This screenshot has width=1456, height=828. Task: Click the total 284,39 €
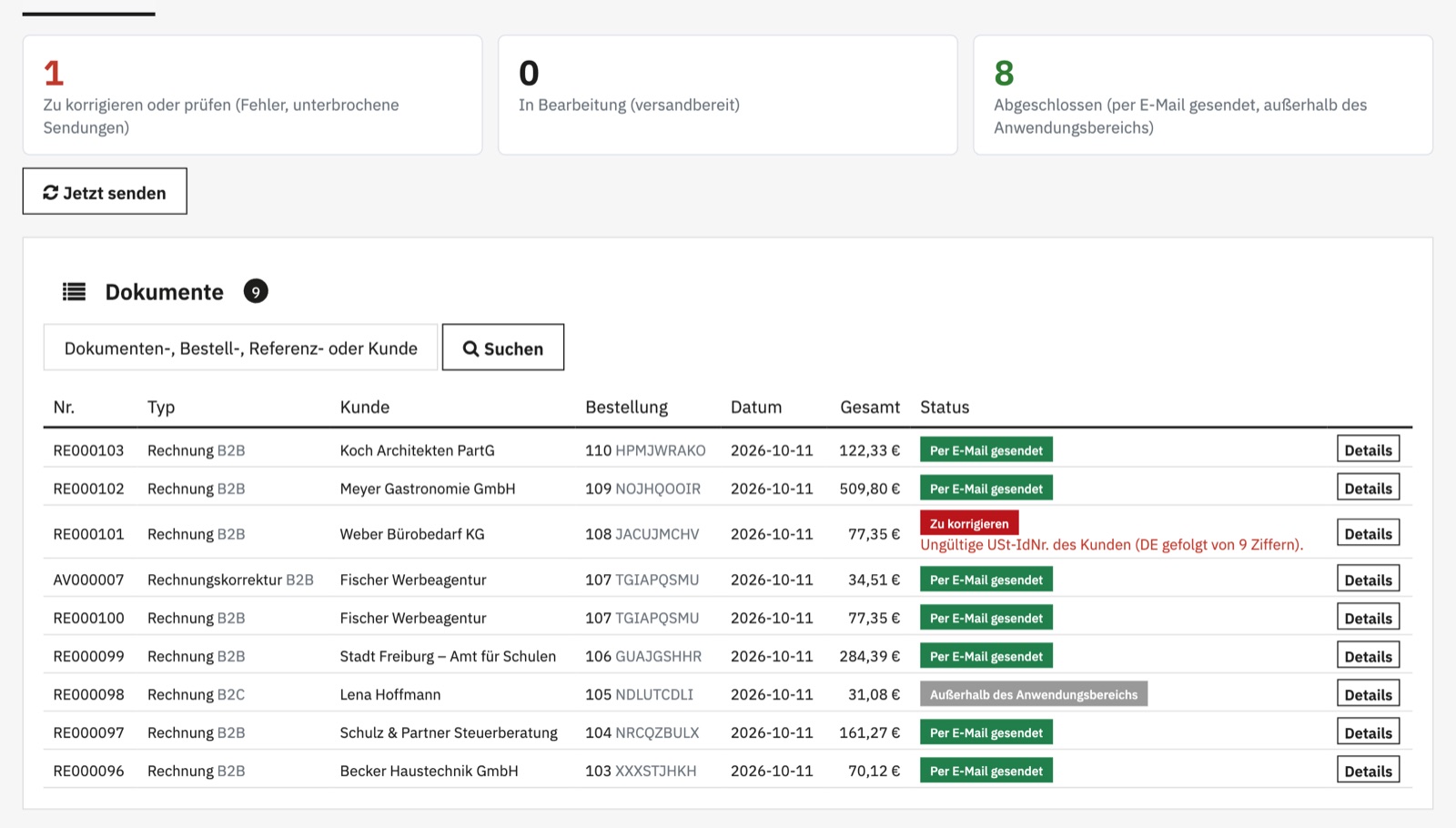click(x=870, y=656)
